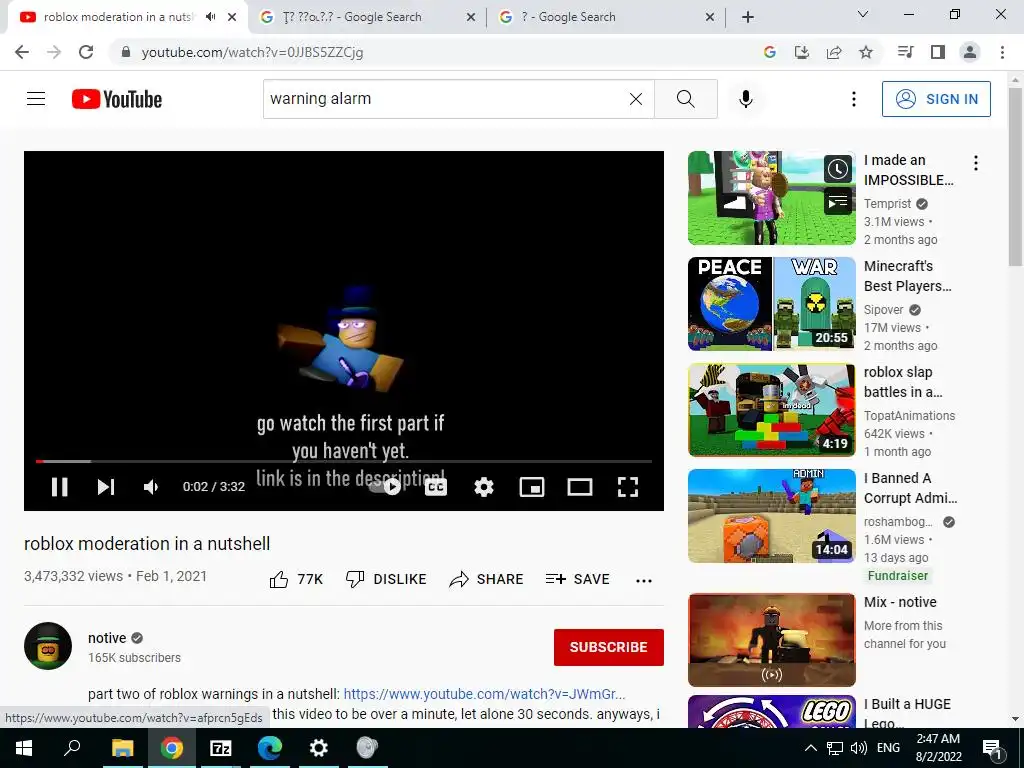Like the video (77K)
The width and height of the screenshot is (1024, 768).
(296, 579)
